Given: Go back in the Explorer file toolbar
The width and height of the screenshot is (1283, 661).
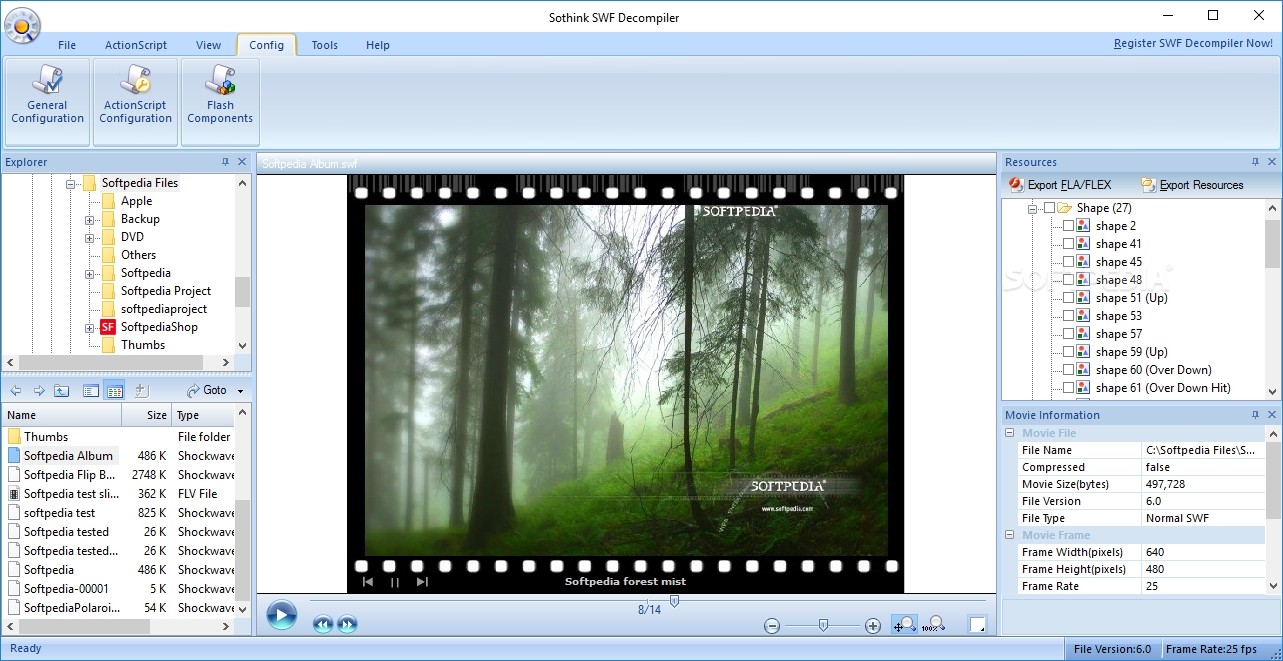Looking at the screenshot, I should 16,391.
